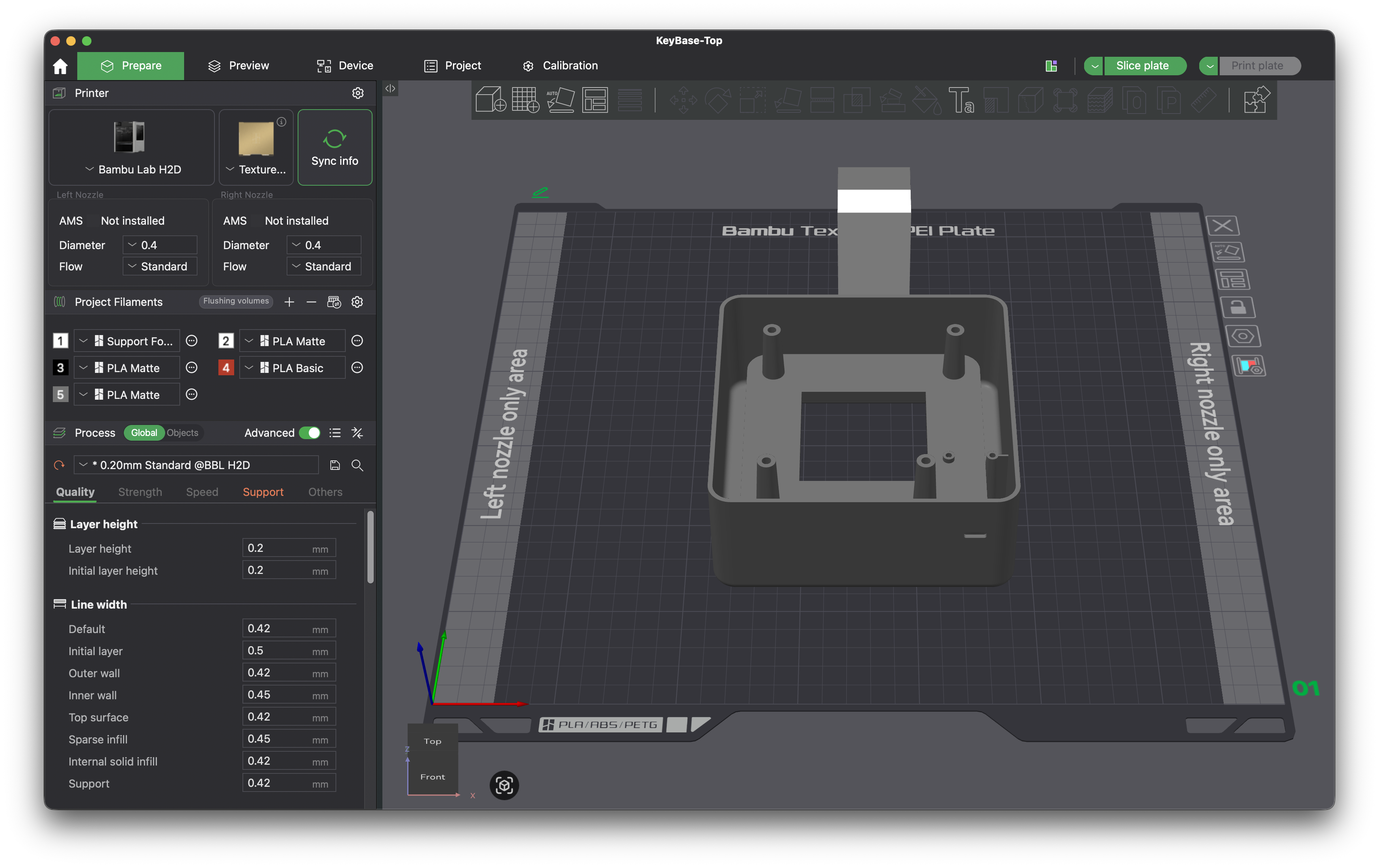The image size is (1379, 868).
Task: Save the process preset
Action: (335, 465)
